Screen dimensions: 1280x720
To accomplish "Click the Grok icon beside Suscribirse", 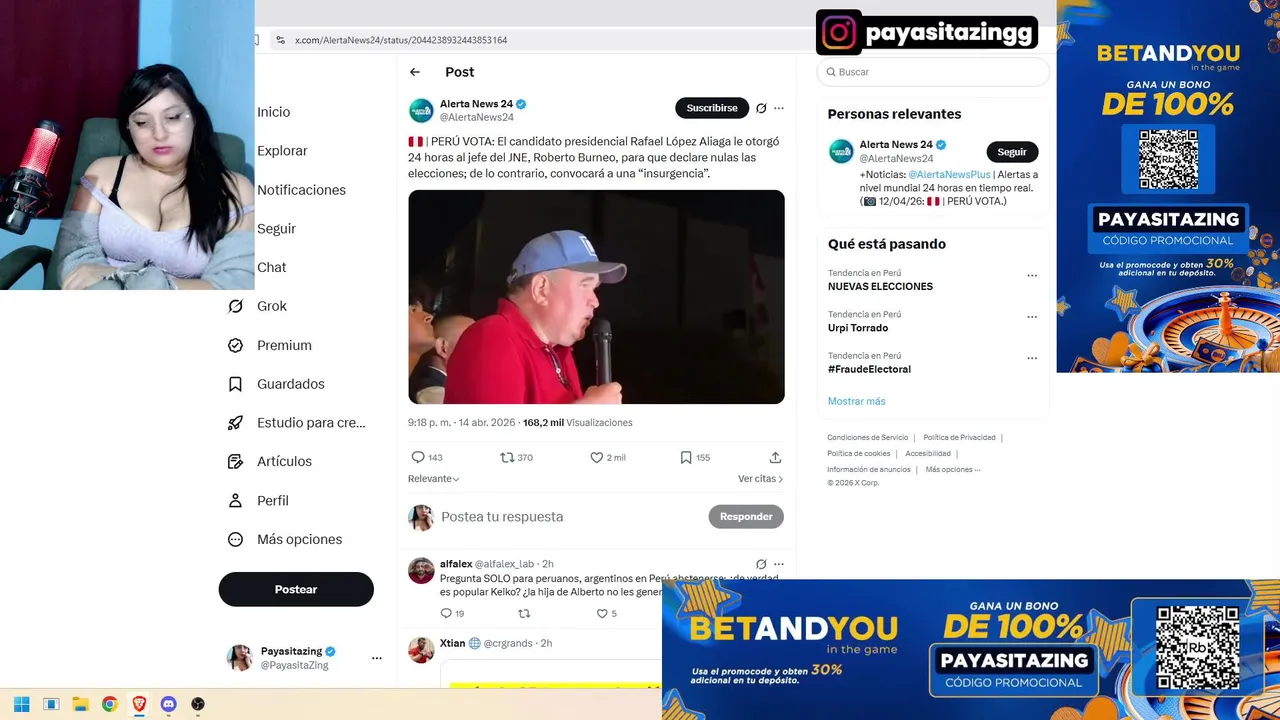I will tap(761, 108).
